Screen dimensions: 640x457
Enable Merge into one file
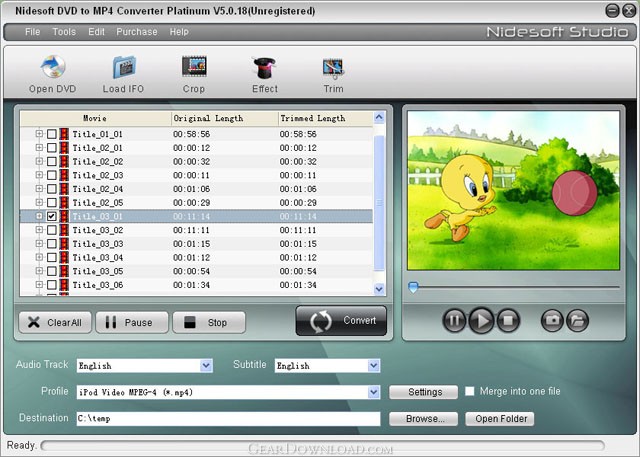470,391
